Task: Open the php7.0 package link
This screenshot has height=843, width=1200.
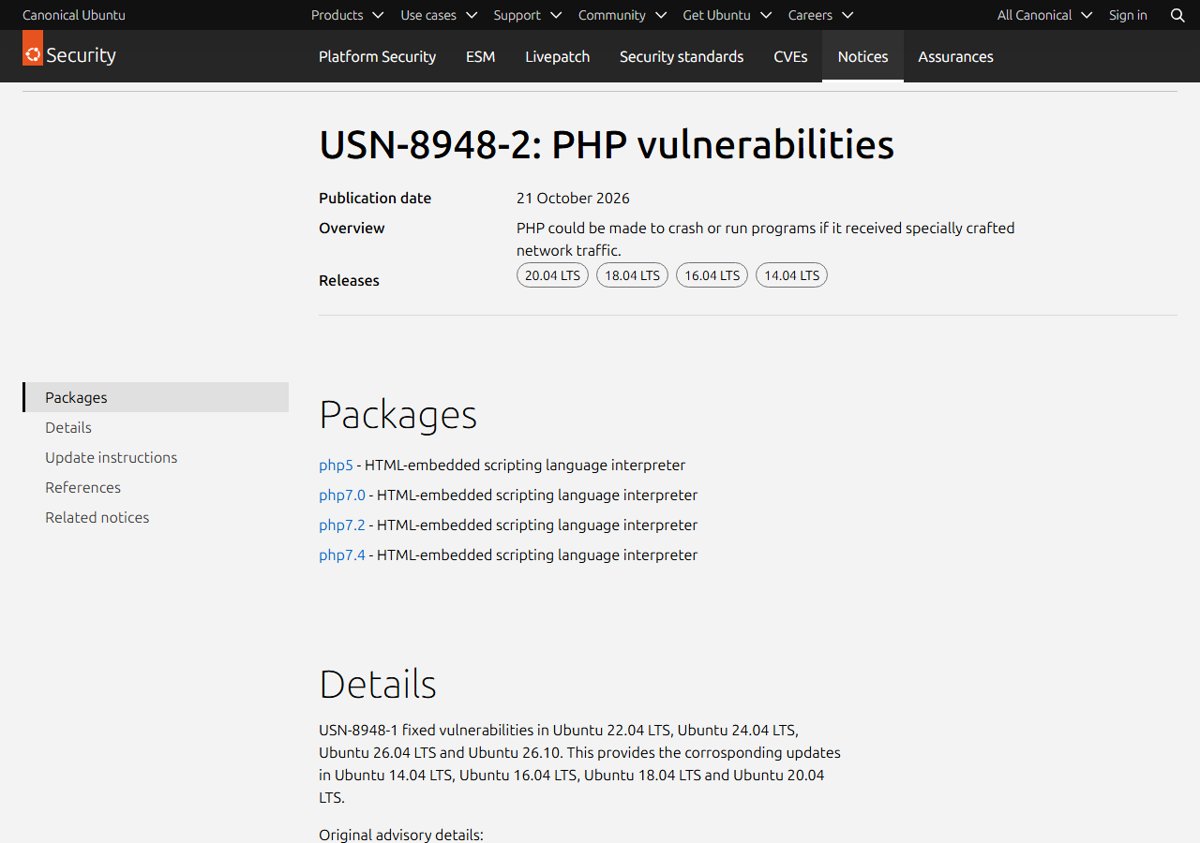Action: pyautogui.click(x=342, y=495)
